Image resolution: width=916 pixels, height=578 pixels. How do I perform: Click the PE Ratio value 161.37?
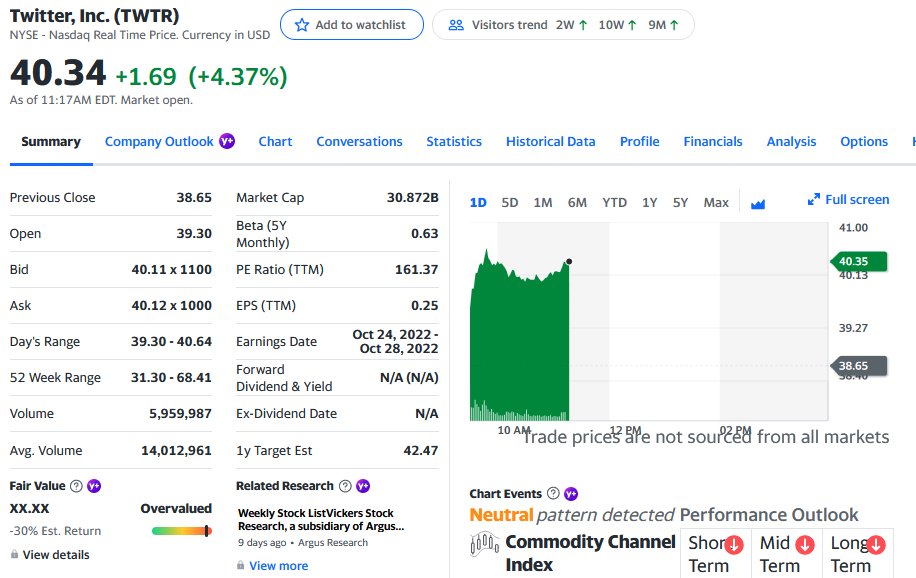(417, 269)
